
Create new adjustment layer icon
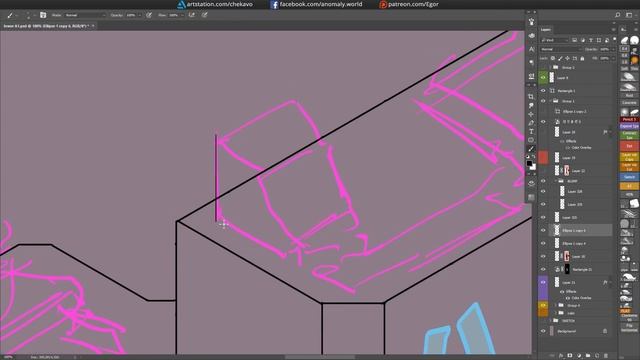click(579, 356)
